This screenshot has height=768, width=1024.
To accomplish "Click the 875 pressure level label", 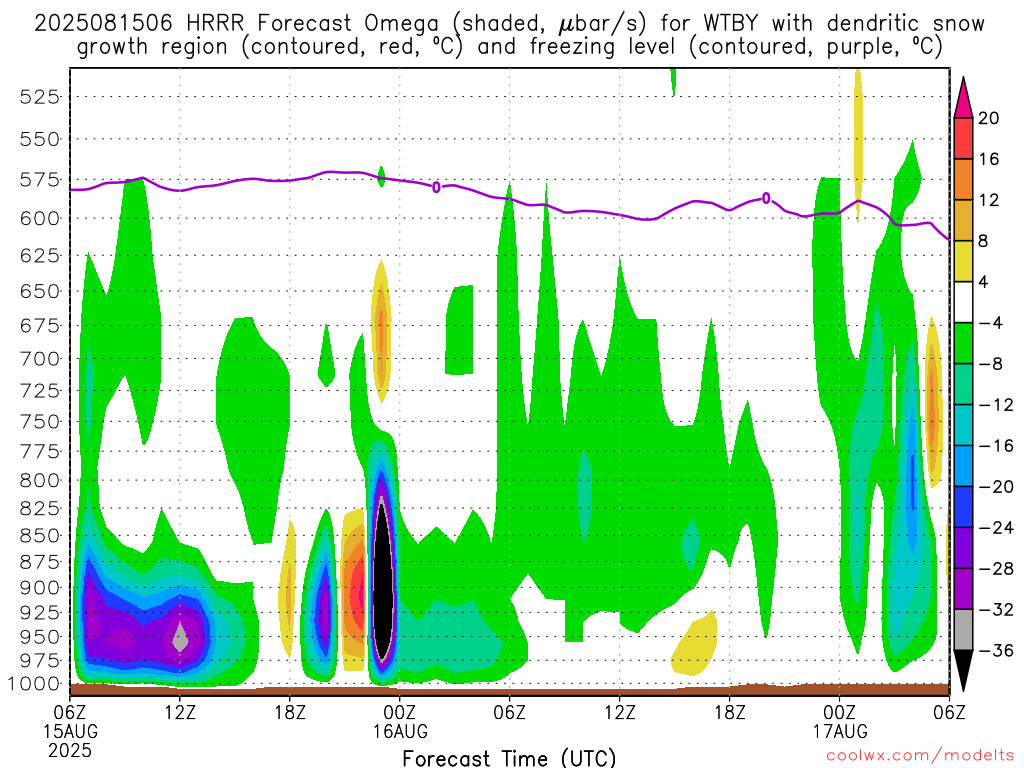I will pos(40,562).
